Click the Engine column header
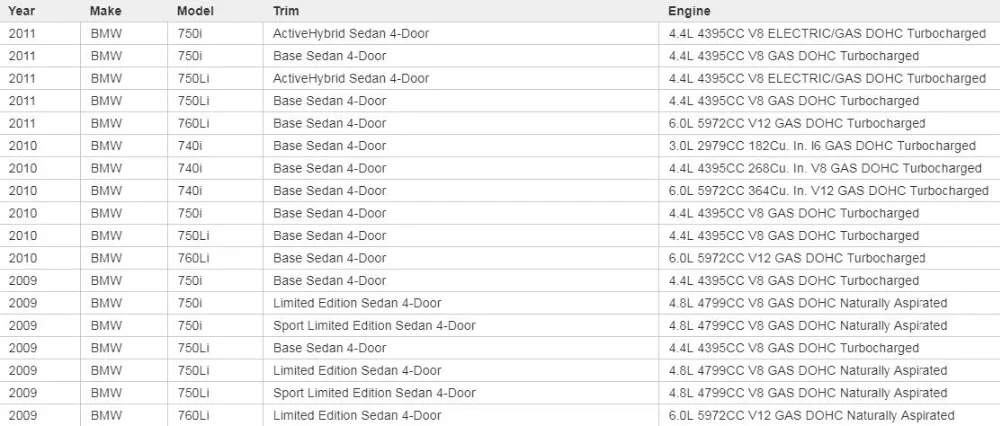Screen dimensions: 1000x426 coord(830,11)
